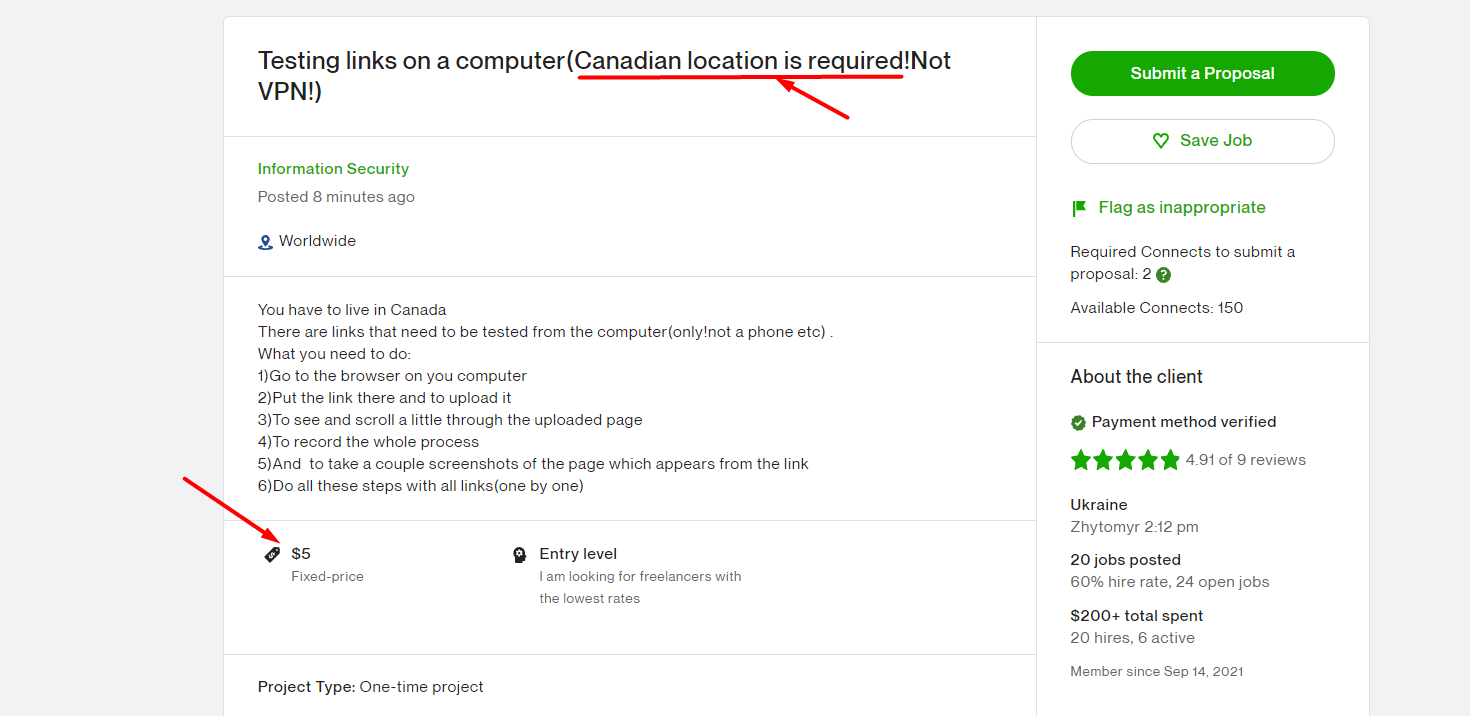Click the 20 jobs posted stat
This screenshot has width=1470, height=716.
(1125, 560)
